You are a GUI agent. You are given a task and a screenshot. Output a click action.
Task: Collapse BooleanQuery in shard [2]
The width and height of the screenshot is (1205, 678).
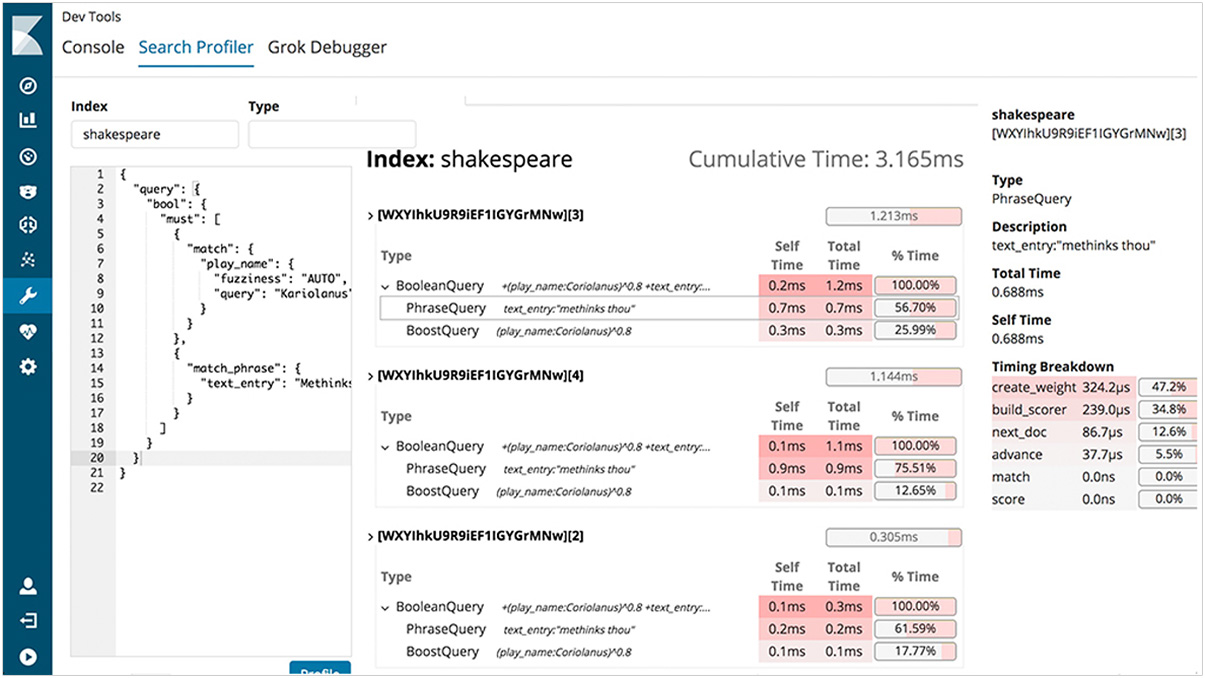pyautogui.click(x=386, y=607)
